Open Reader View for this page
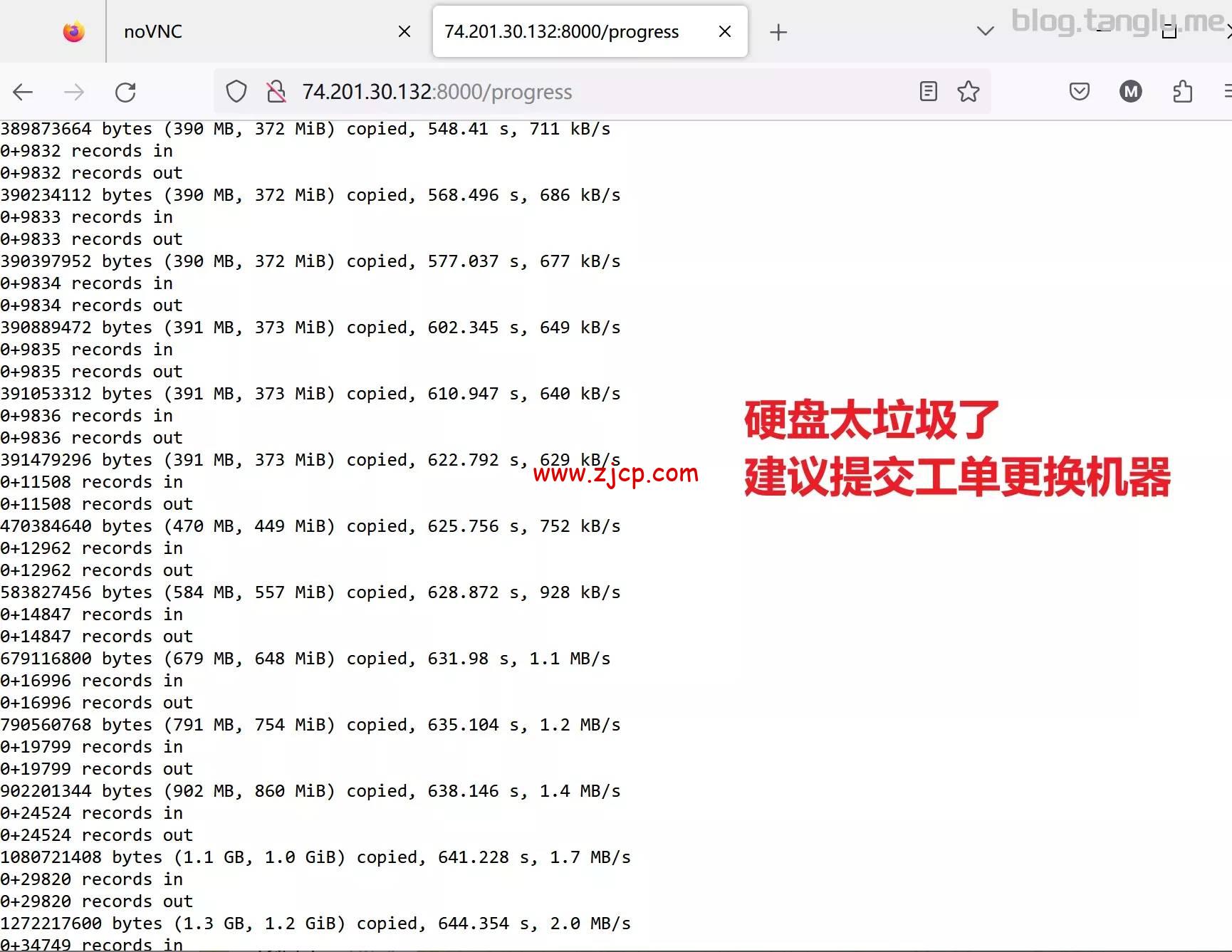 927,91
